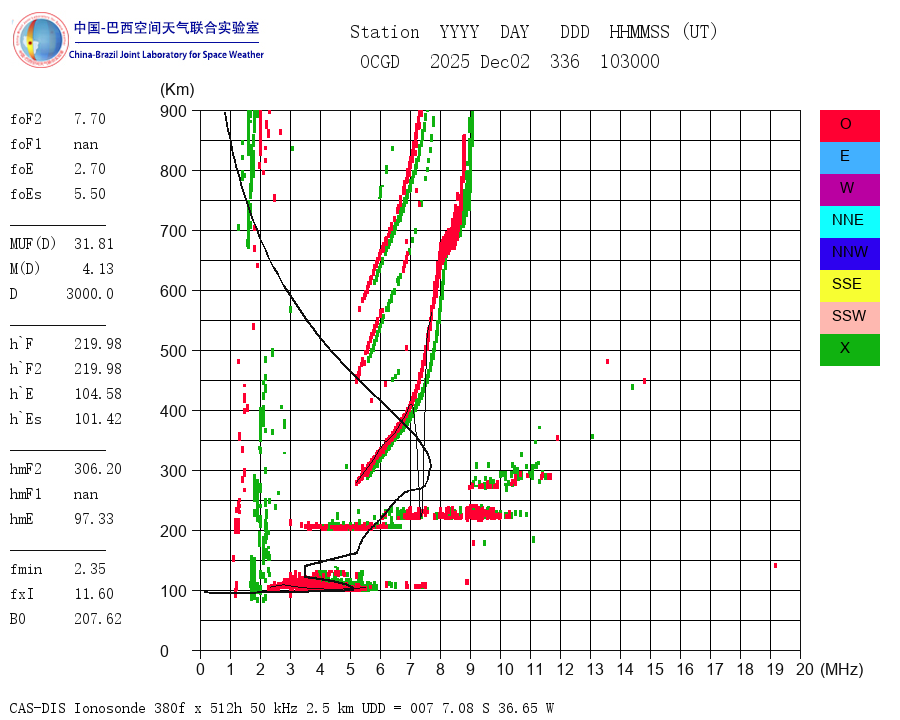The width and height of the screenshot is (900, 720).
Task: Click the 12 MHz axis tick label
Action: coord(565,669)
